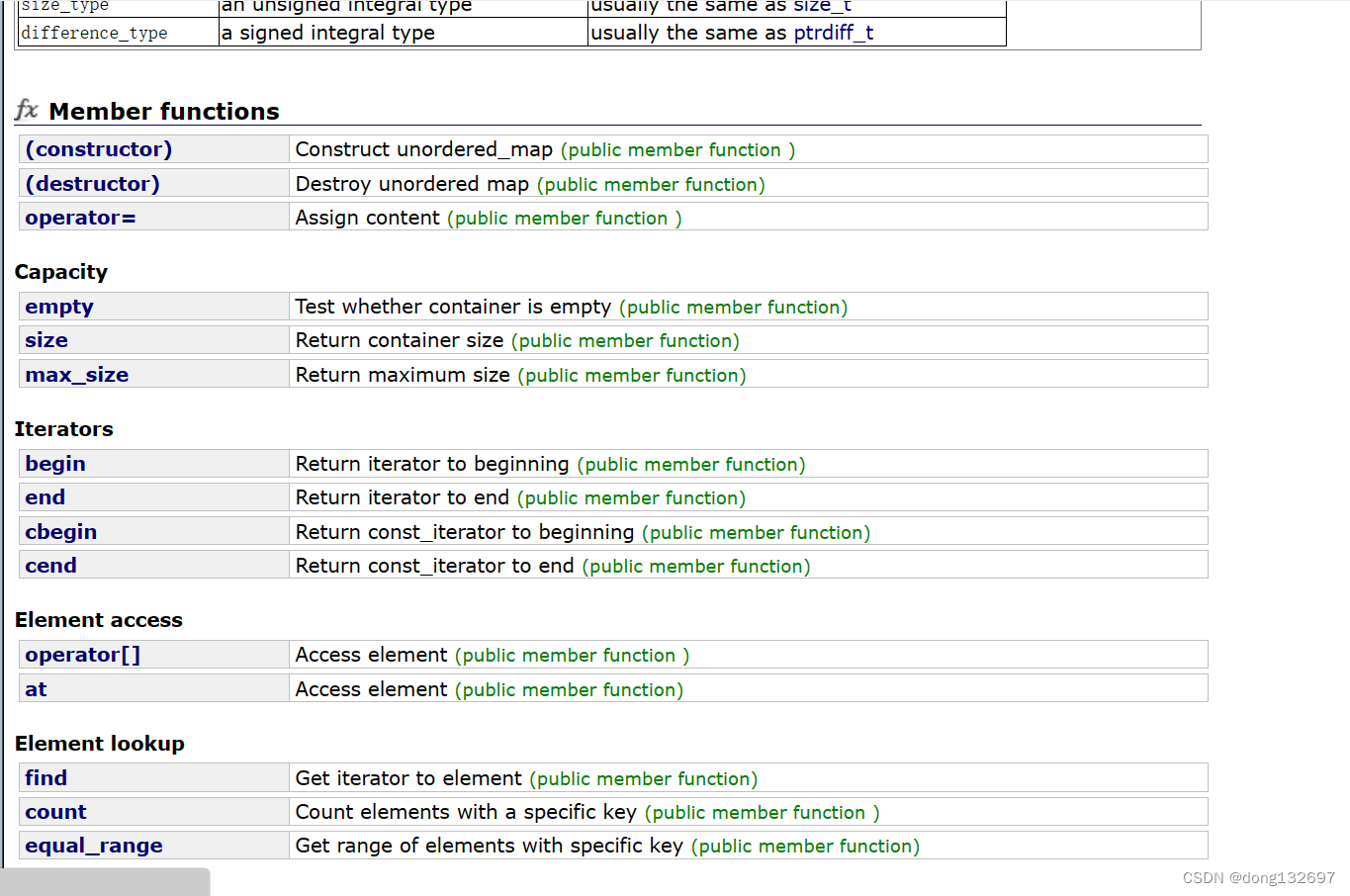The width and height of the screenshot is (1350, 896).
Task: Click 'Destroy unordered map' description text
Action: click(x=412, y=184)
